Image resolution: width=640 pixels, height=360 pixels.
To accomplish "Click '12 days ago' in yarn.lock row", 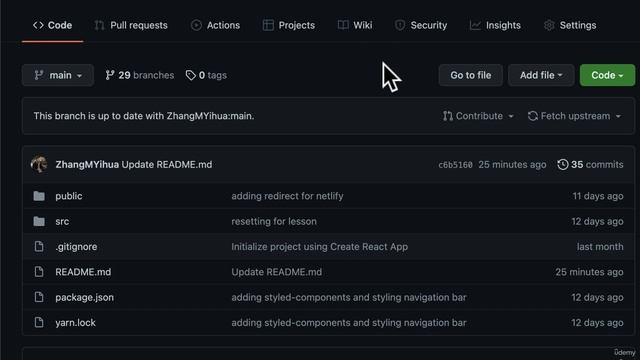I will point(597,322).
